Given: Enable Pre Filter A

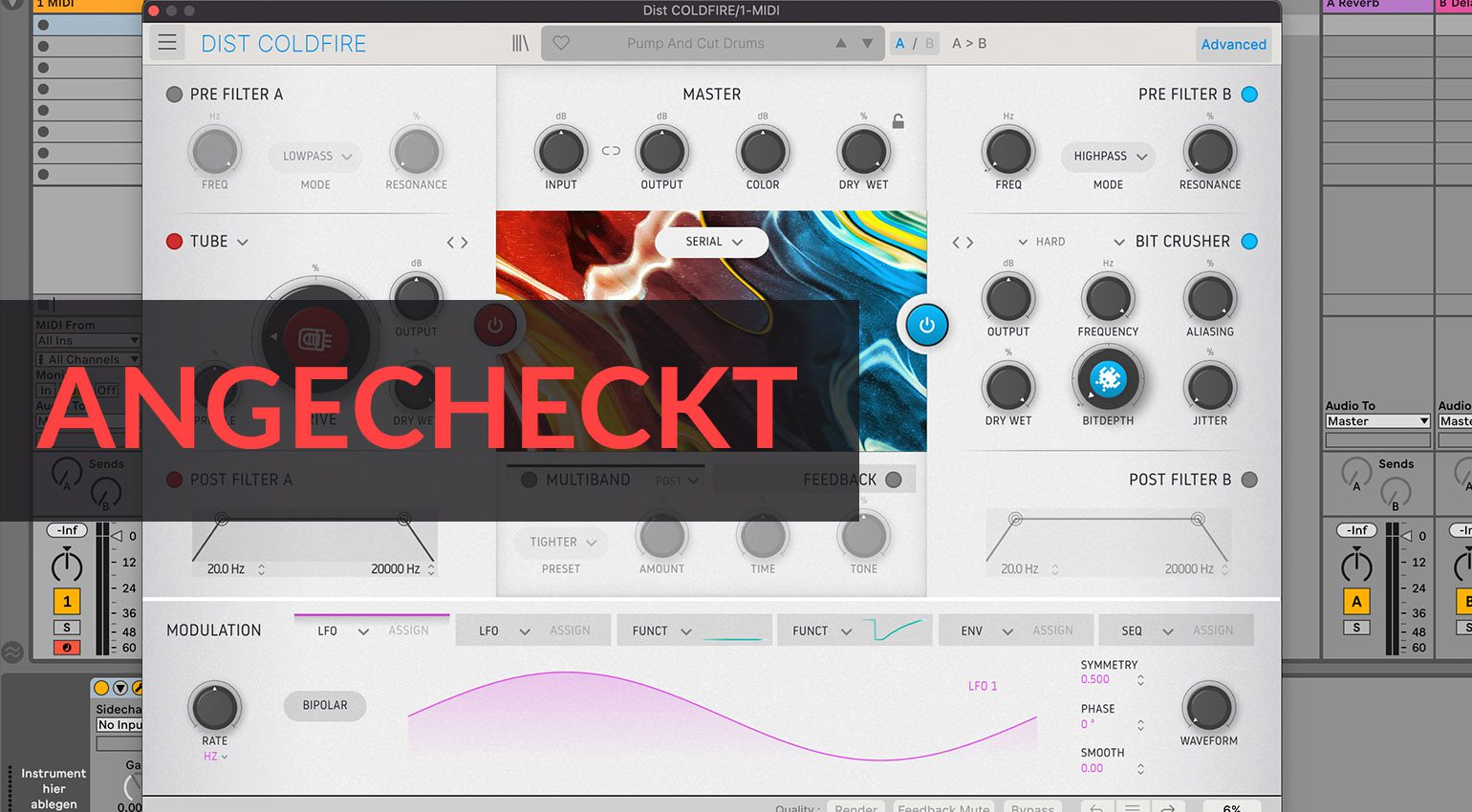Looking at the screenshot, I should click(x=174, y=95).
